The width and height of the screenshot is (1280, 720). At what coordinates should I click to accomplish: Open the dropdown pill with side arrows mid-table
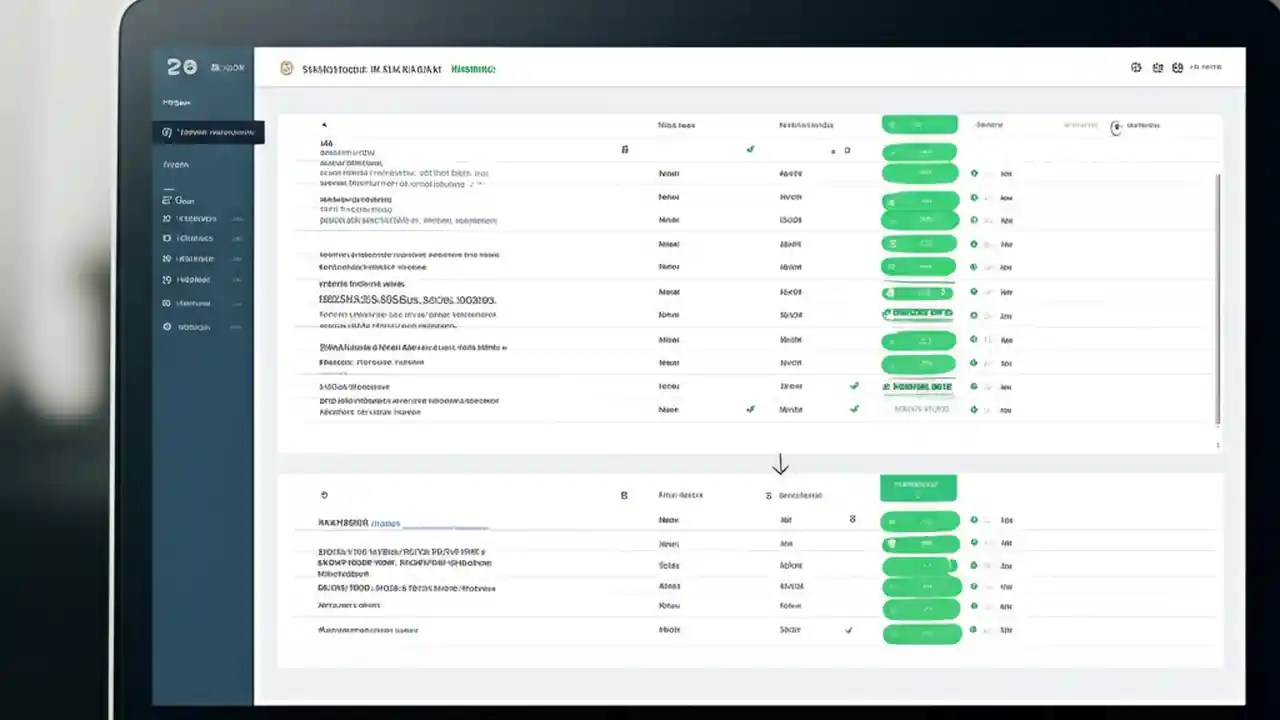coord(917,291)
